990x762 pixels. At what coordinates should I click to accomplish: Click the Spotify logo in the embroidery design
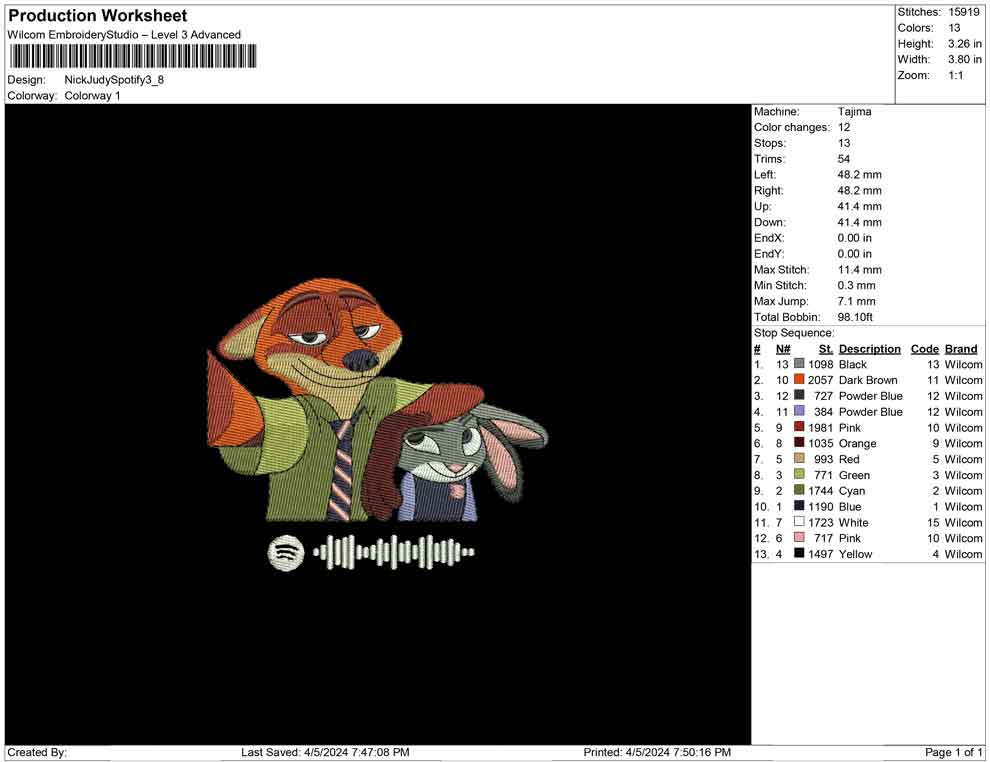286,552
